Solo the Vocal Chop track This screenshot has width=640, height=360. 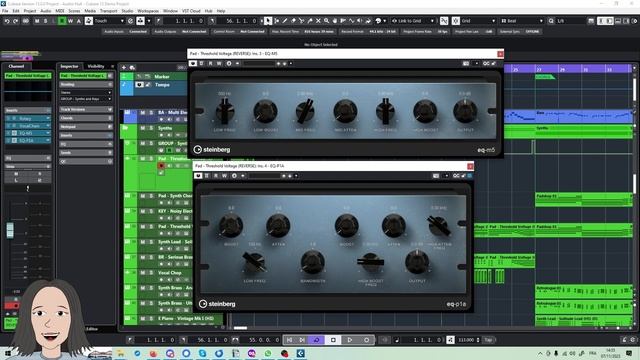pyautogui.click(x=151, y=273)
